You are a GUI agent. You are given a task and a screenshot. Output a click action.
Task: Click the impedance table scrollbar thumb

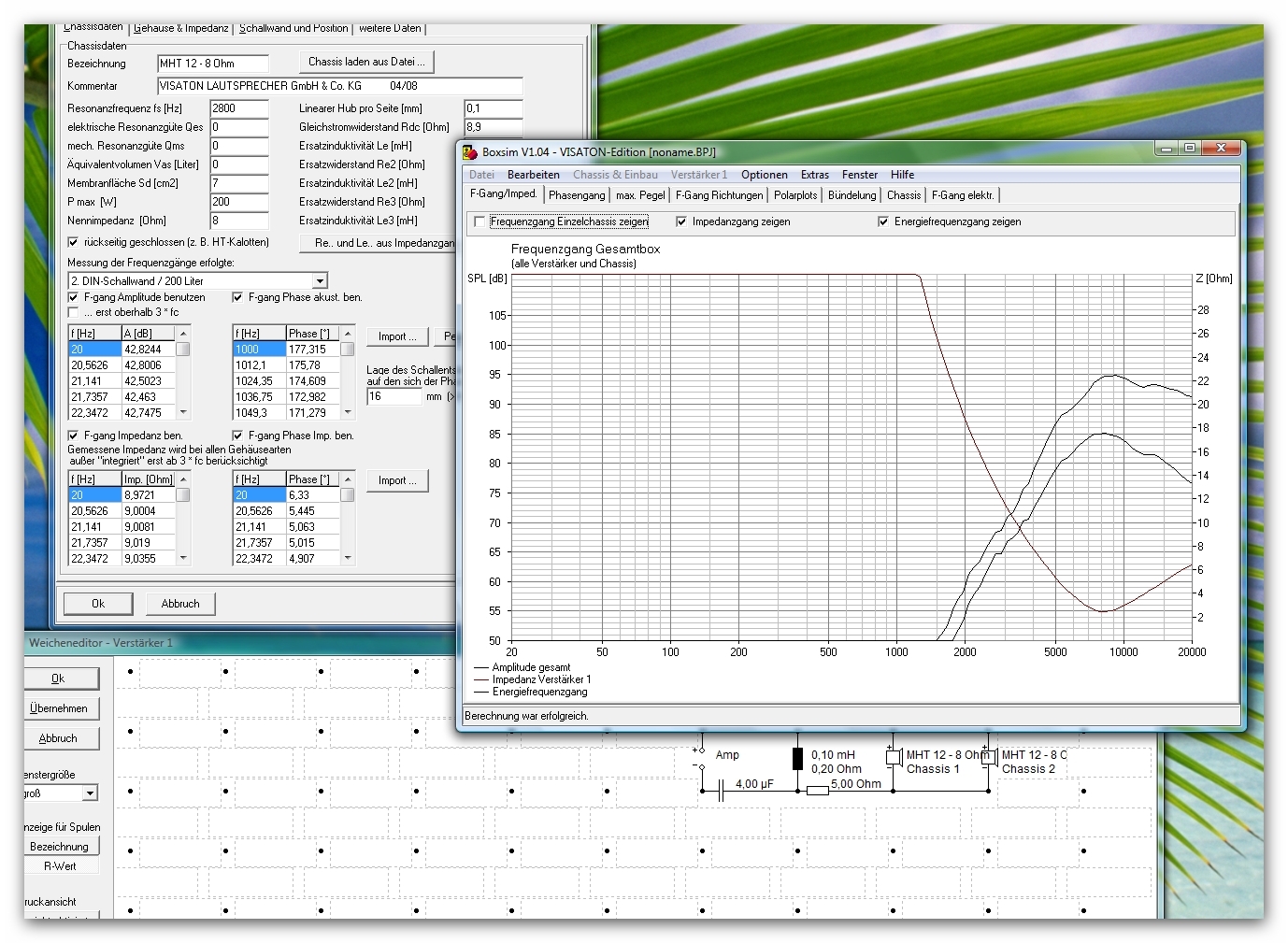tap(183, 495)
